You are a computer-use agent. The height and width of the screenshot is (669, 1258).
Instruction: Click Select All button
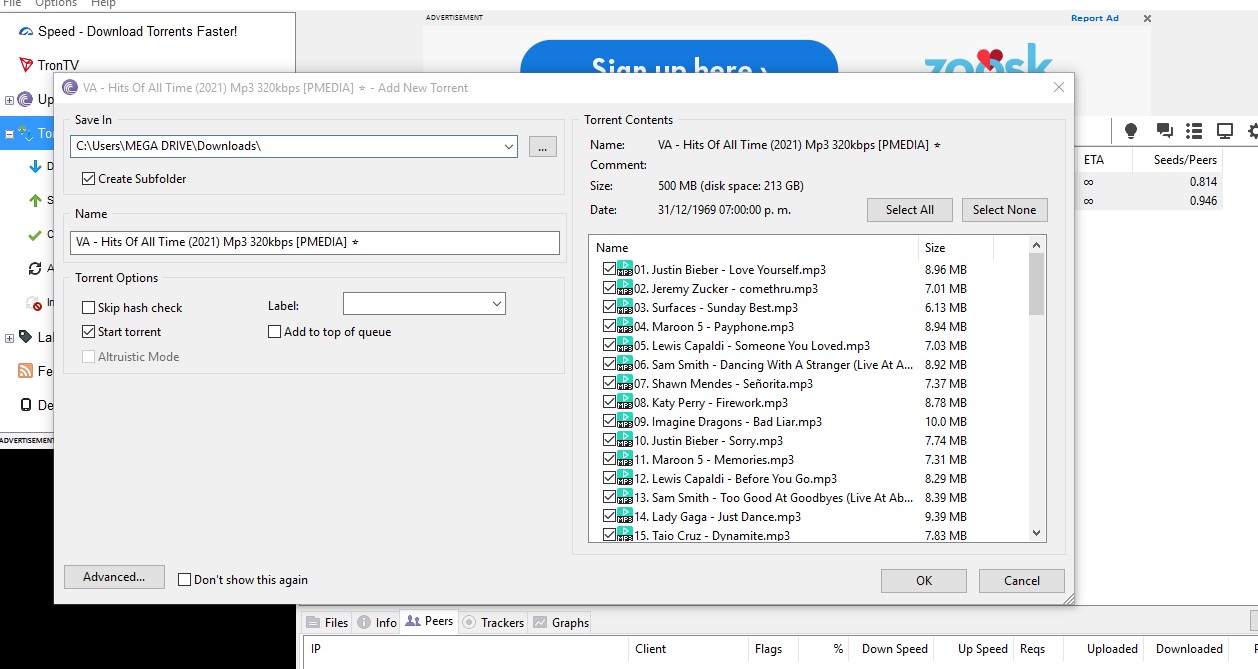(x=910, y=210)
